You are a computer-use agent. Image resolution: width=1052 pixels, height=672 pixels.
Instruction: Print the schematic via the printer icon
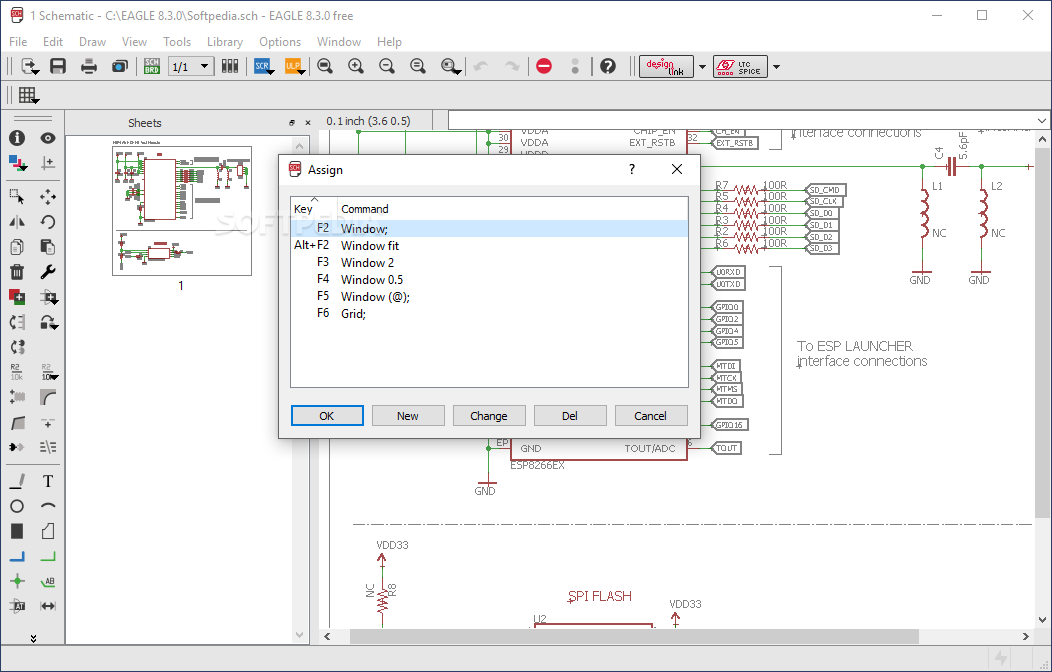[89, 66]
